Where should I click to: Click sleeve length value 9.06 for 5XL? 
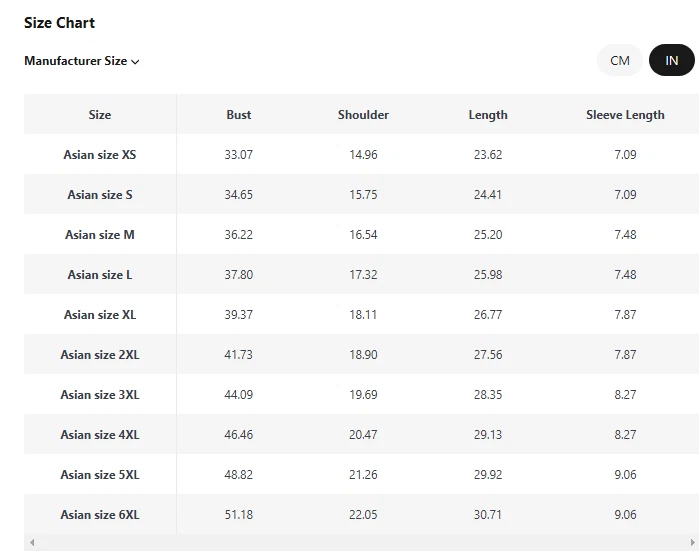(625, 475)
